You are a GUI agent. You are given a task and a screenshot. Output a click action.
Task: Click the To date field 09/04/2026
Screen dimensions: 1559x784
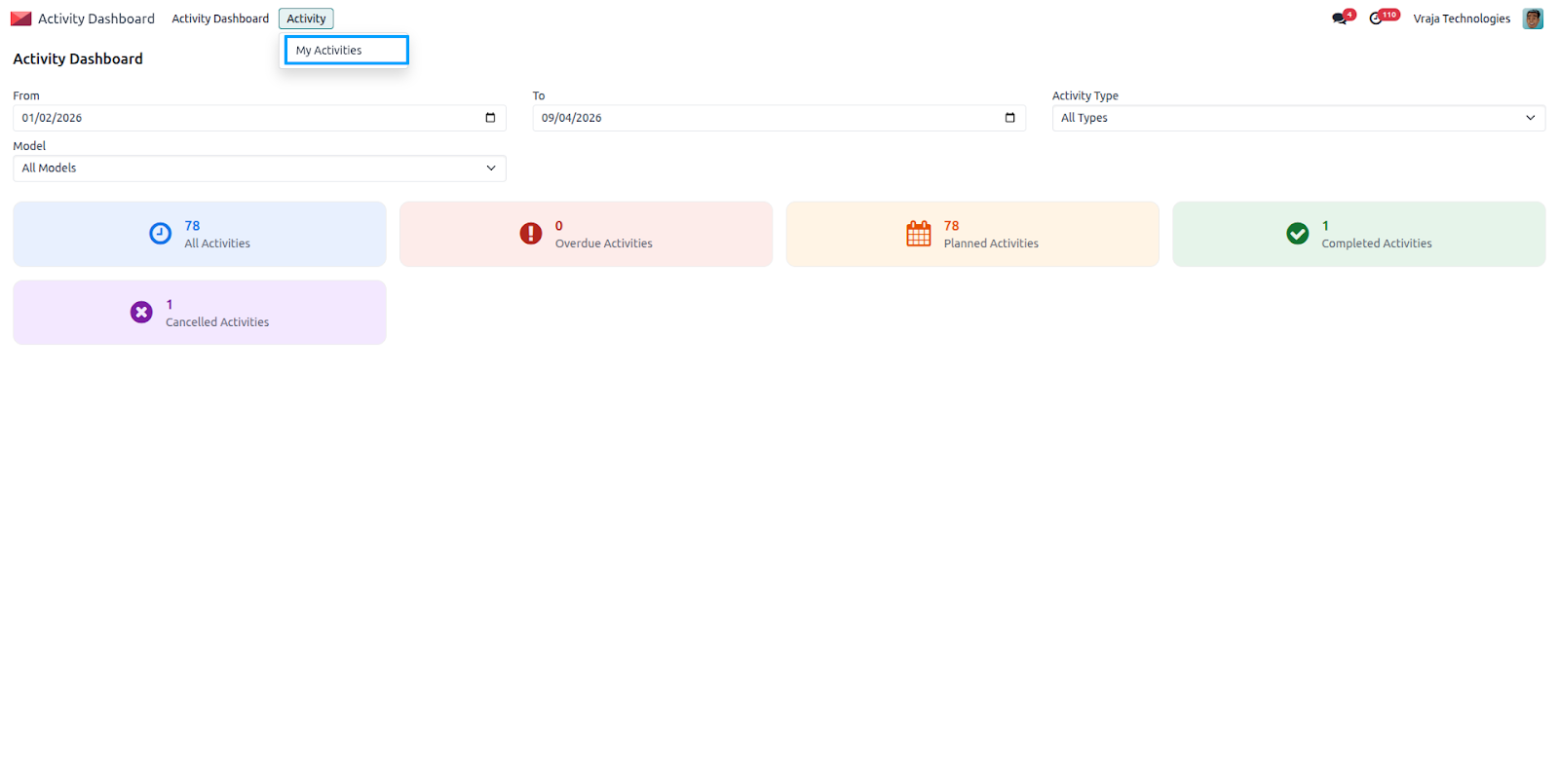point(779,118)
